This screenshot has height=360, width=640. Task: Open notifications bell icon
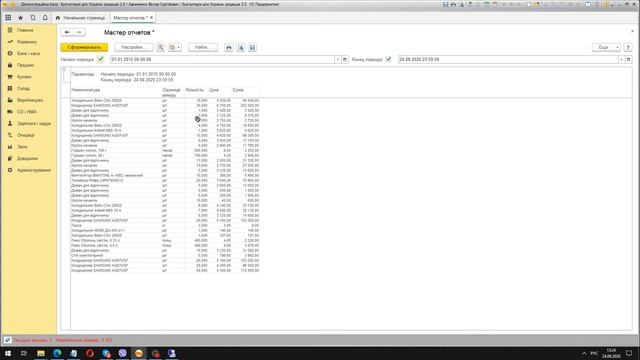[x=45, y=18]
